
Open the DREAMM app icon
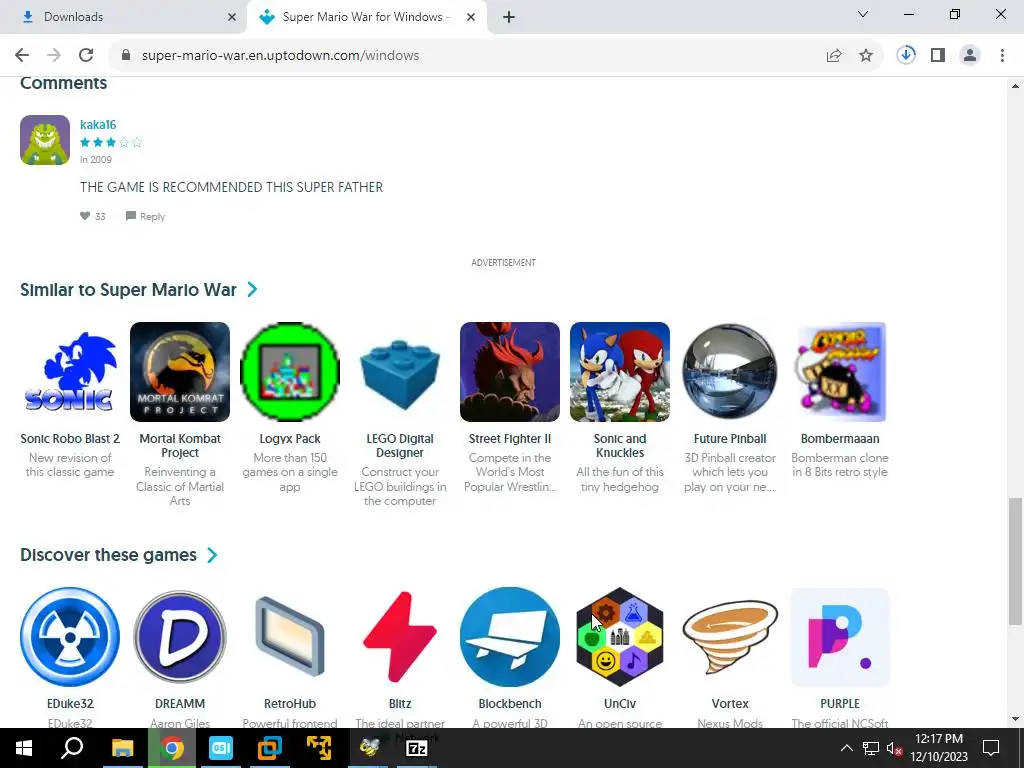click(180, 637)
